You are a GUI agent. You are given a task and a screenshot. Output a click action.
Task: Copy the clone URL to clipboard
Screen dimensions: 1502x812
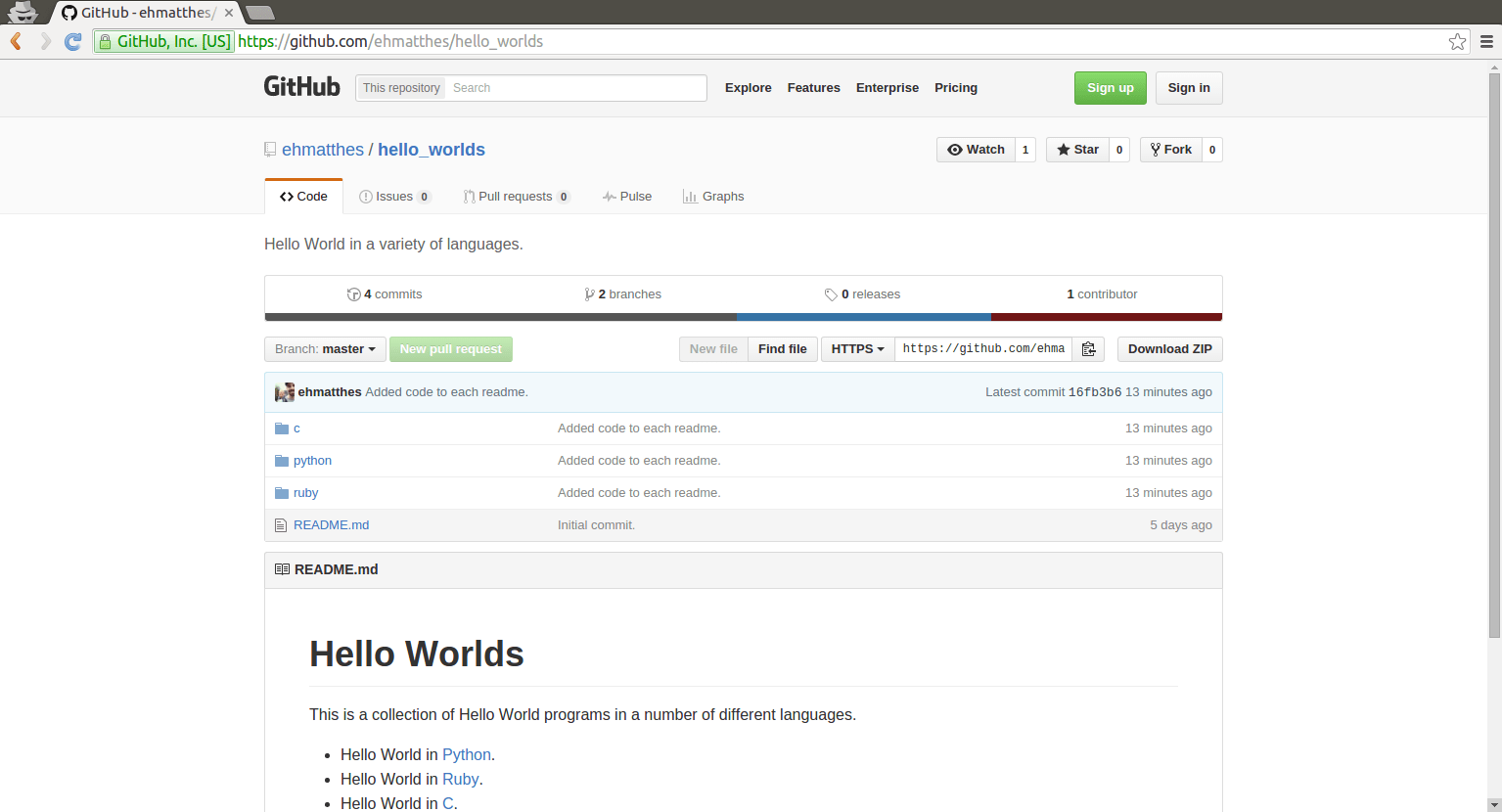[x=1088, y=349]
